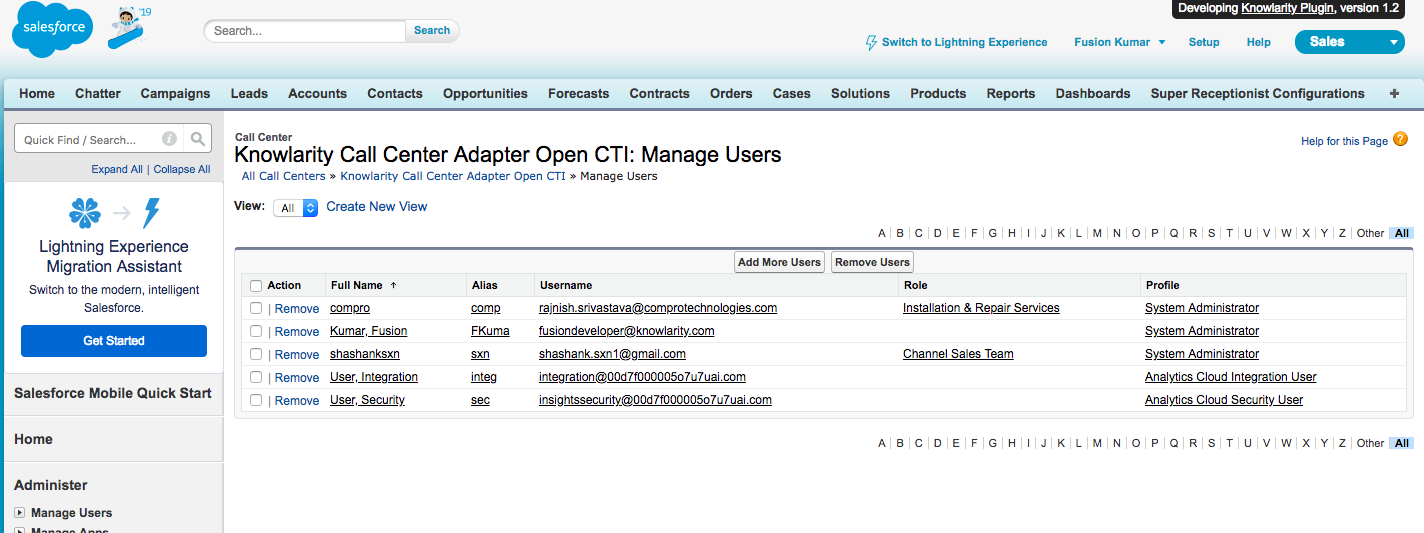Open Kumar, Fusion full name link
Image resolution: width=1424 pixels, height=533 pixels.
(368, 331)
